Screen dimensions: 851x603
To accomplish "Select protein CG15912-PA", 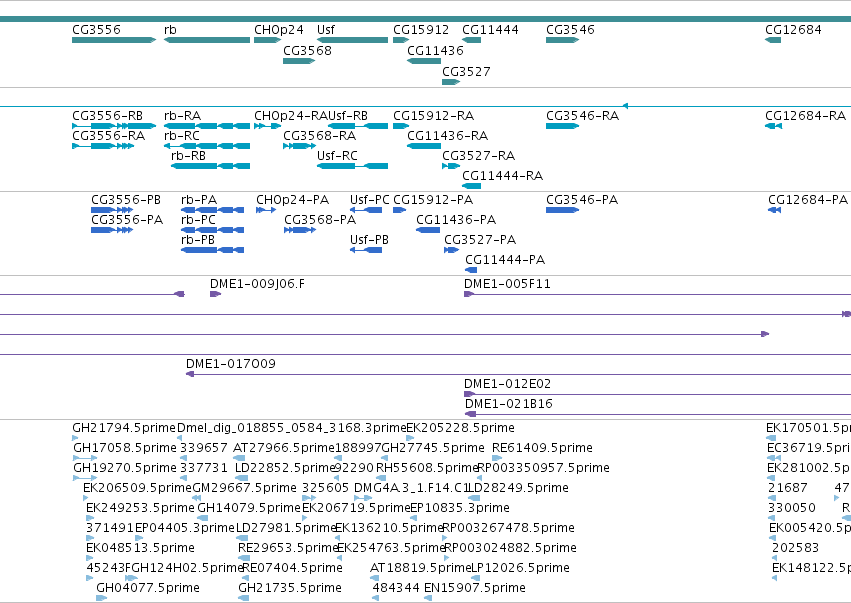I will click(x=399, y=210).
